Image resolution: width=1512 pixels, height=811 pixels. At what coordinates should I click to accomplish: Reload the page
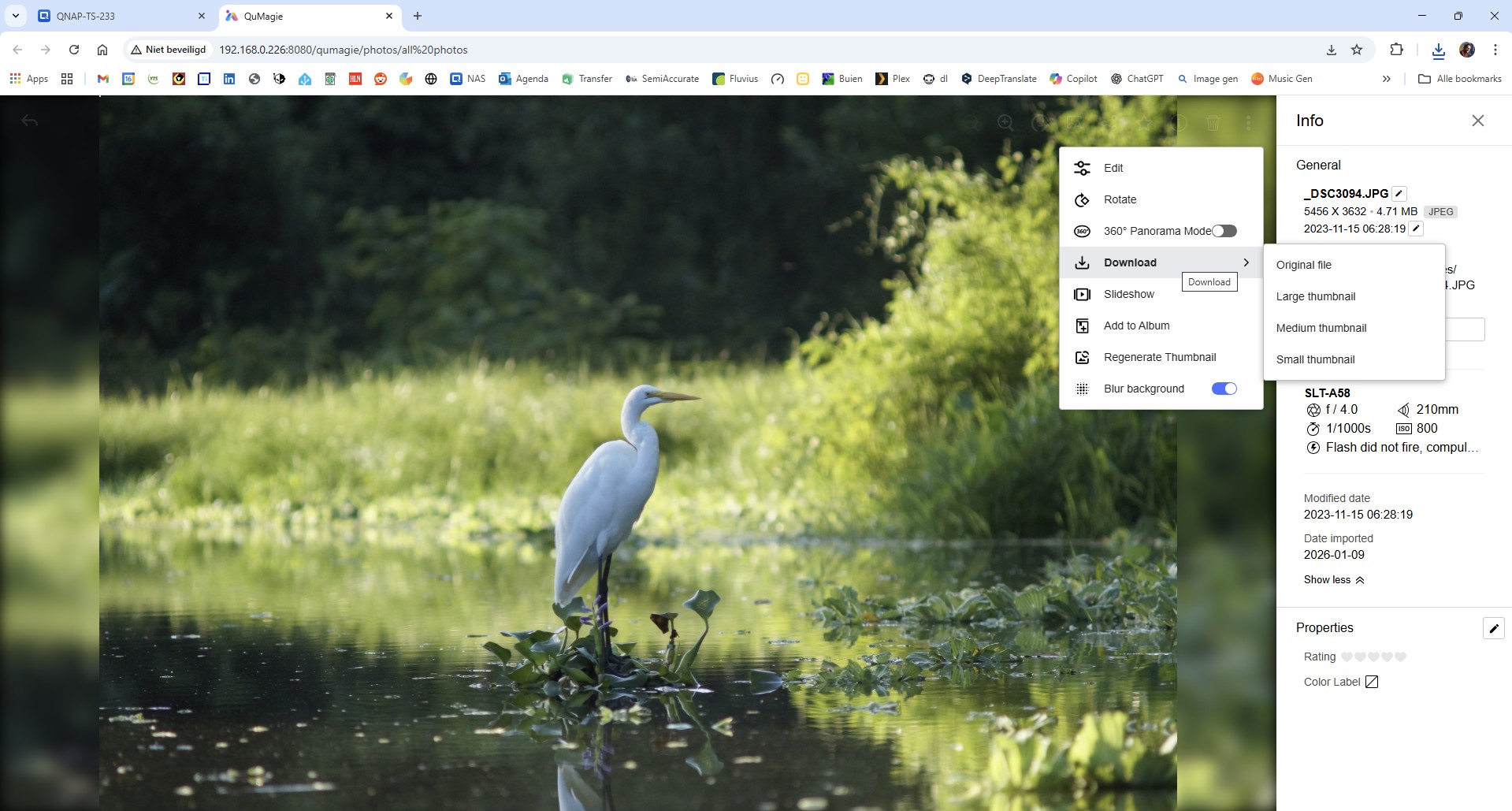click(74, 50)
